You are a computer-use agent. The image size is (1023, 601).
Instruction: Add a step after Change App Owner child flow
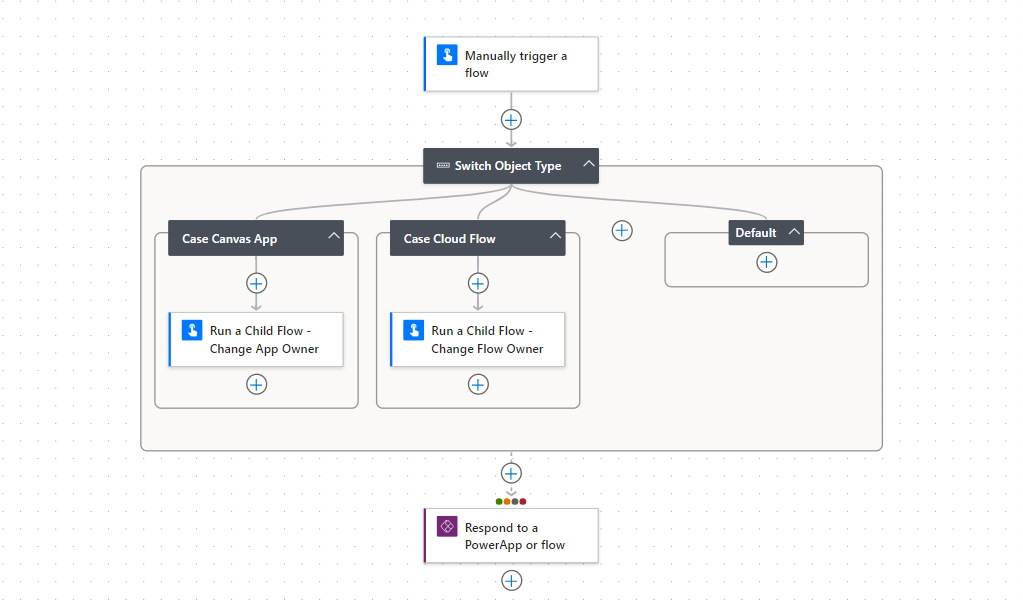pyautogui.click(x=256, y=384)
